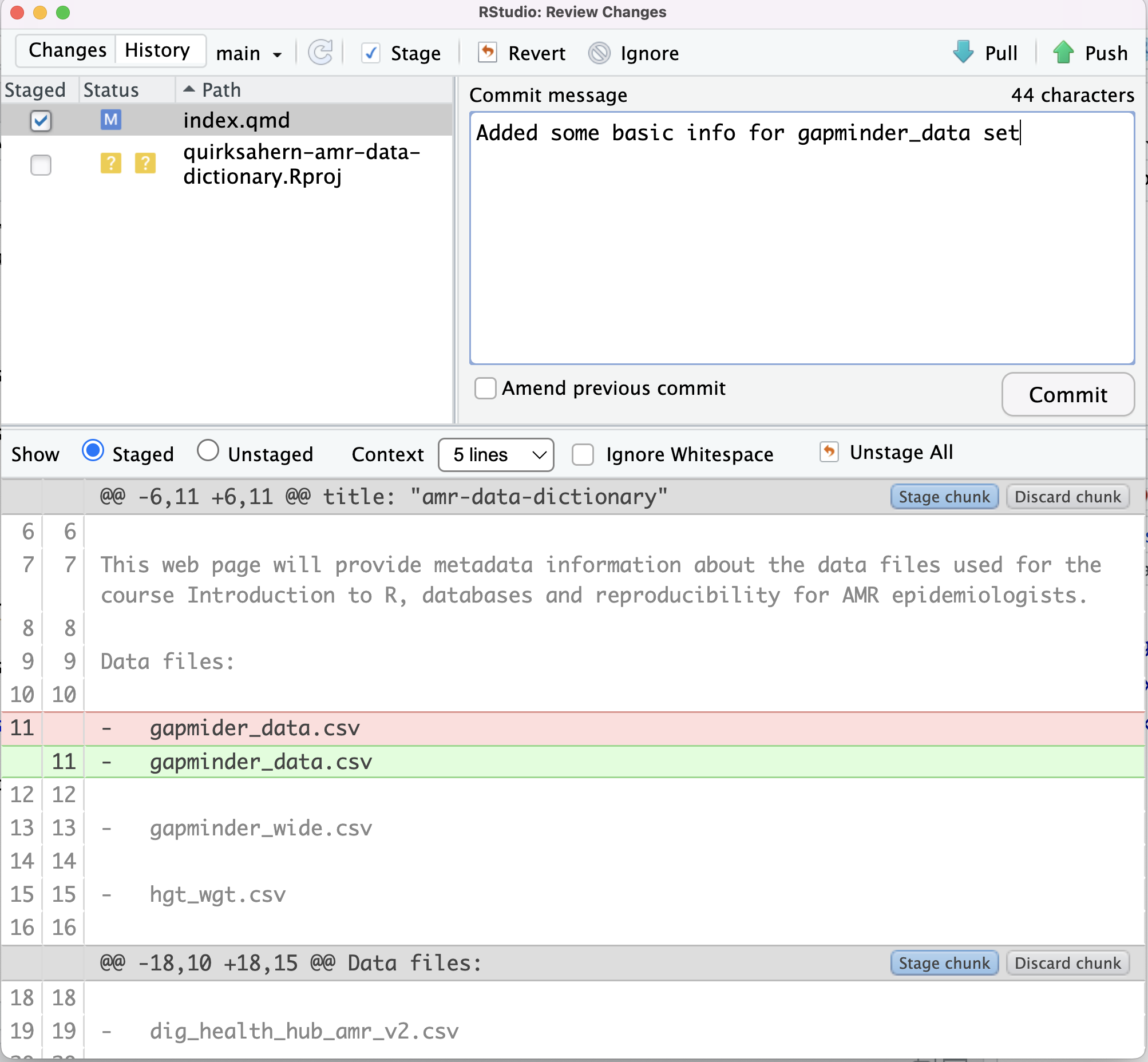
Task: Select the Staged radio button
Action: [93, 451]
